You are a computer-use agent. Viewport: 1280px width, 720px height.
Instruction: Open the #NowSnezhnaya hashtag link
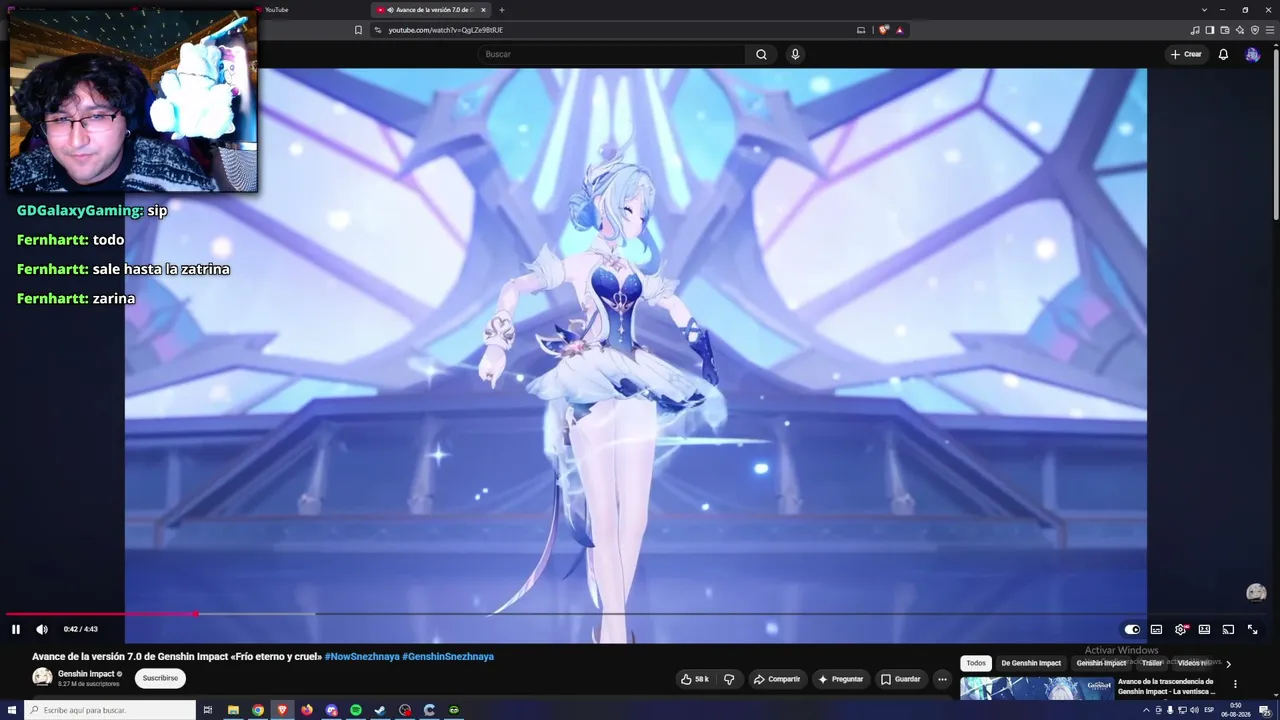[362, 657]
